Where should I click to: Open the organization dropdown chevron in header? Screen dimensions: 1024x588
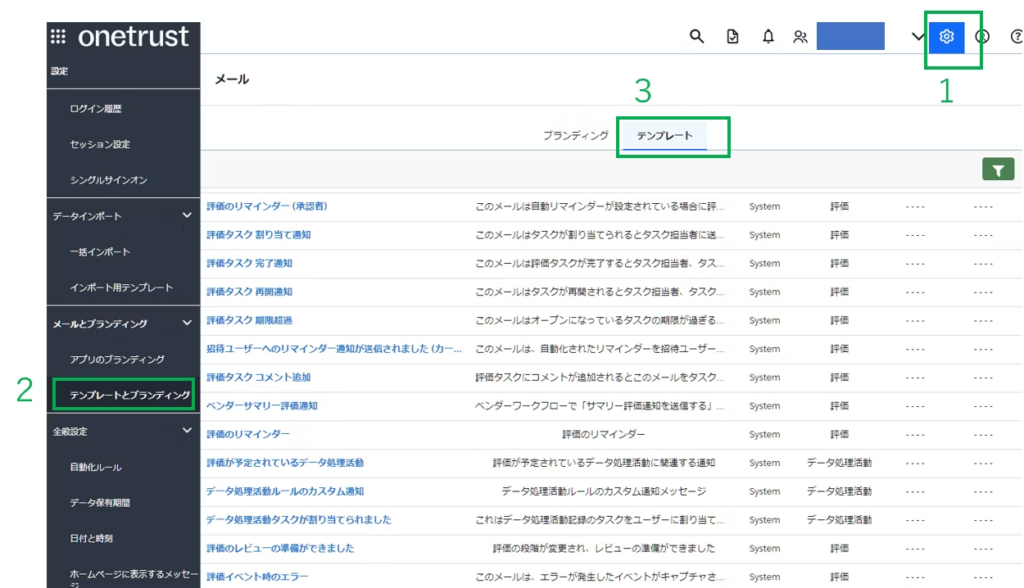coord(918,37)
